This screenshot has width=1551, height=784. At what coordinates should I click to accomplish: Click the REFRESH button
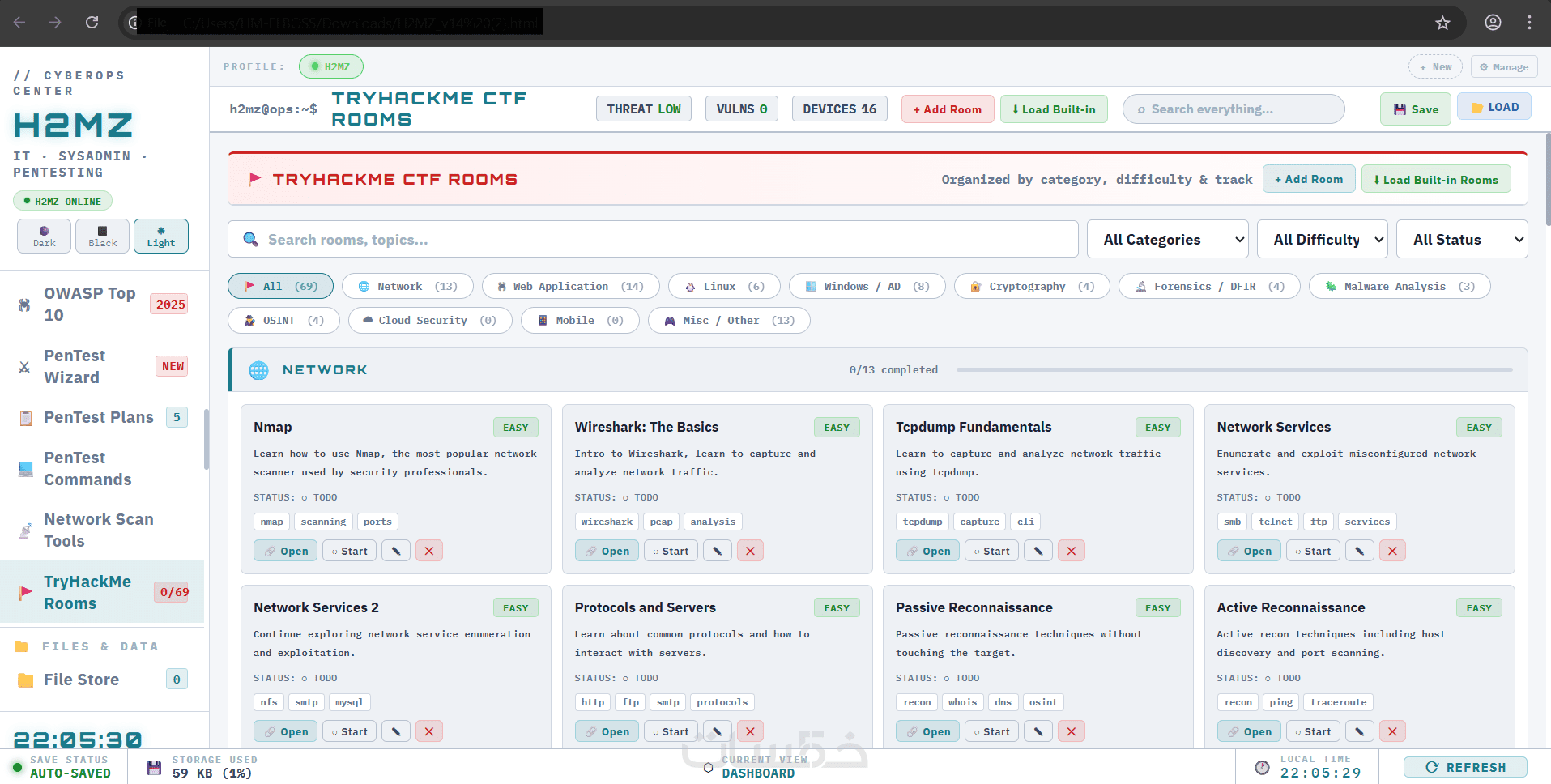1465,767
